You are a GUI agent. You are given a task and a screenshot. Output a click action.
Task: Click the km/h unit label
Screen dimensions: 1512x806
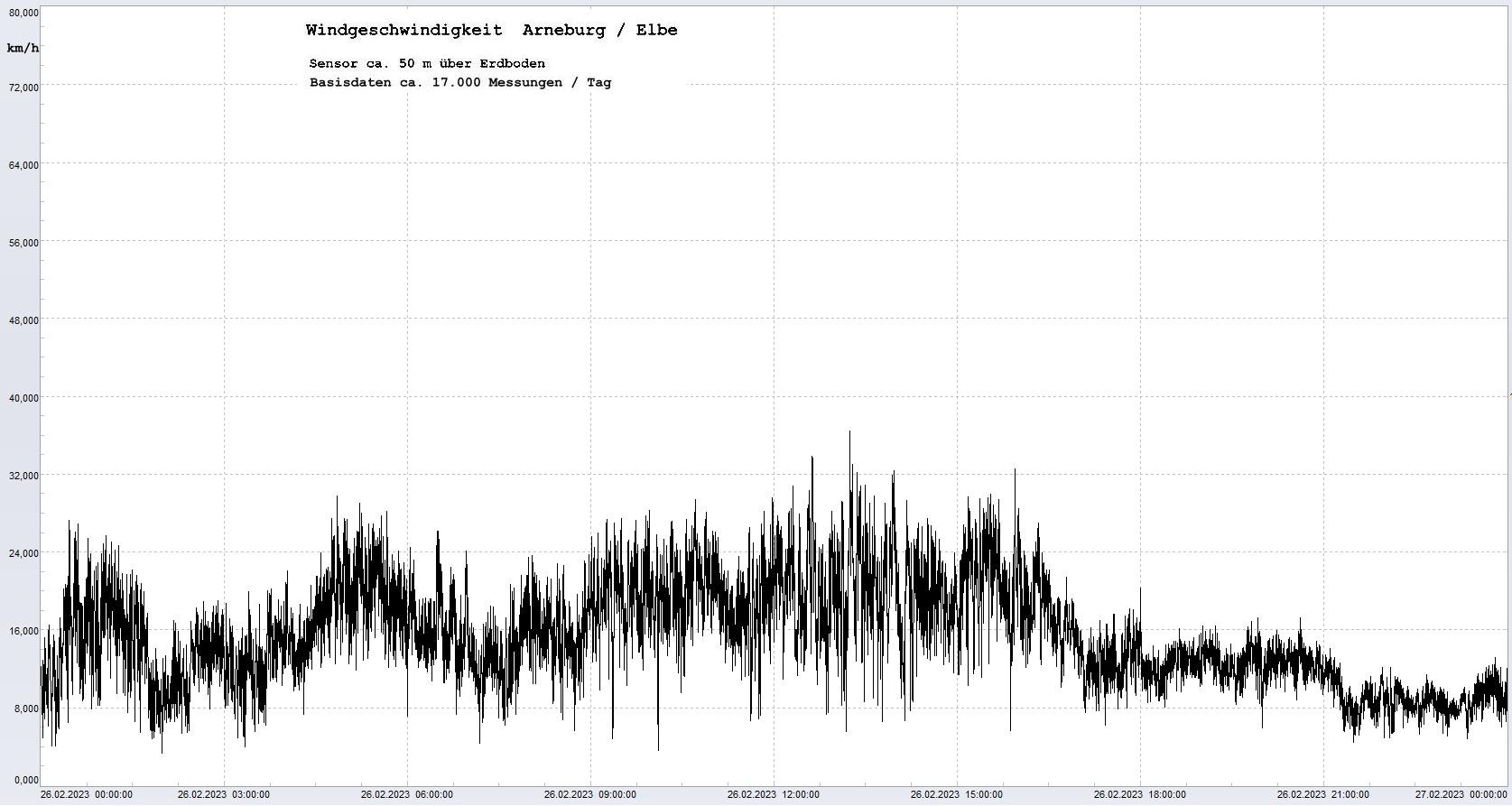[x=23, y=48]
